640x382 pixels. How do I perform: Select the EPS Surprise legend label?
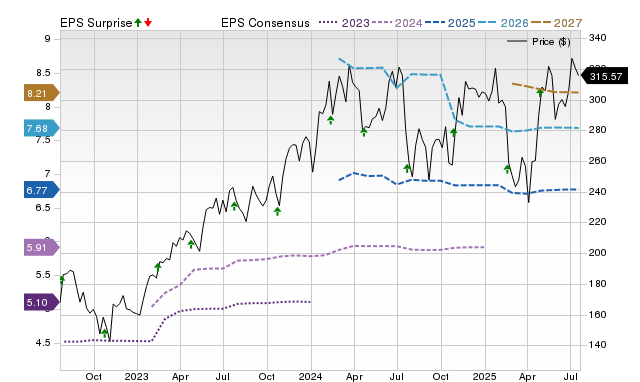(x=96, y=23)
